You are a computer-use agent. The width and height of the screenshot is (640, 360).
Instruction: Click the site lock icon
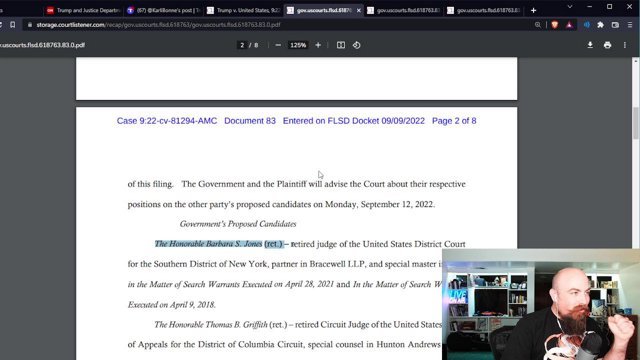coord(29,25)
